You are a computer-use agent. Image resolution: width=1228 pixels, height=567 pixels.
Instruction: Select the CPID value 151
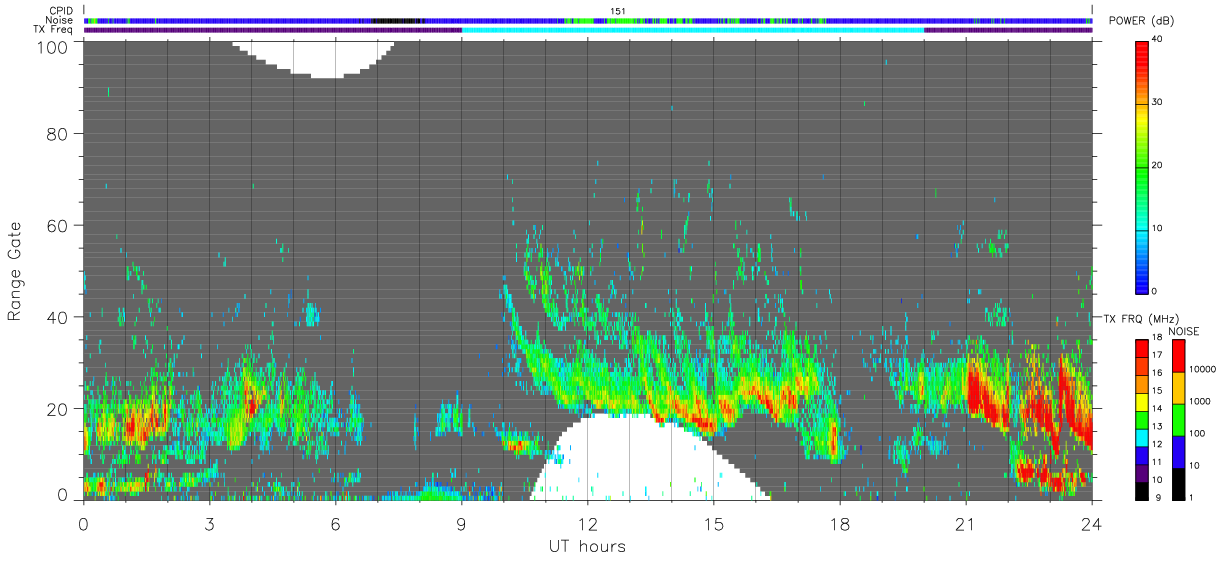pyautogui.click(x=617, y=11)
